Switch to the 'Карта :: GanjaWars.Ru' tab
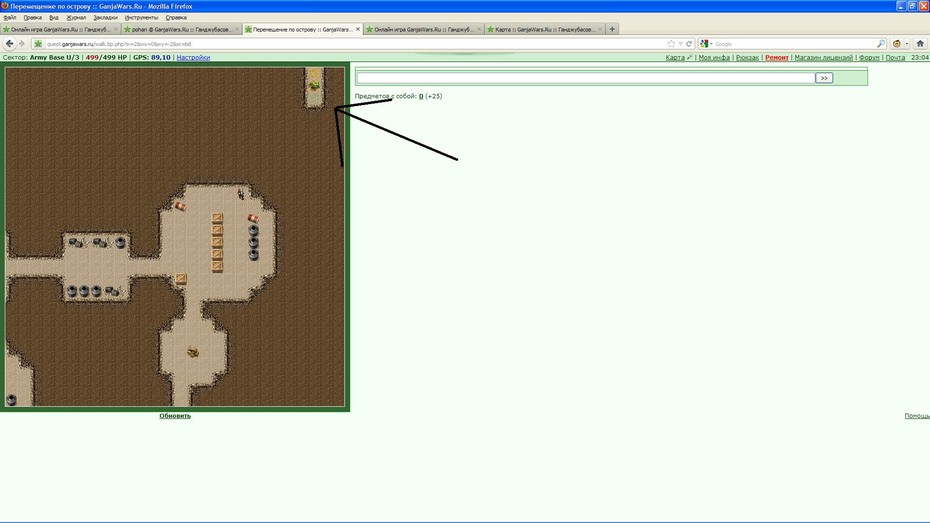The height and width of the screenshot is (523, 930). point(544,29)
